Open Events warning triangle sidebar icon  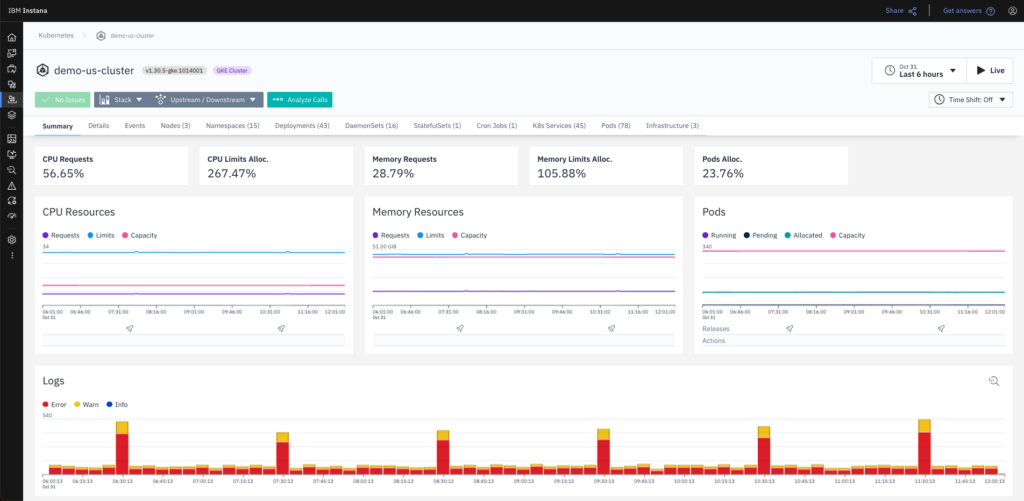point(11,186)
